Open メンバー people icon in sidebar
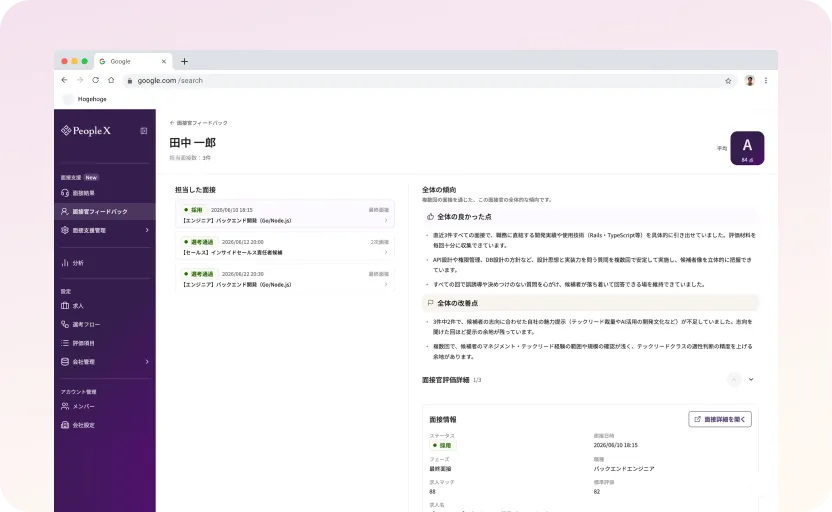Viewport: 832px width, 512px height. (65, 406)
